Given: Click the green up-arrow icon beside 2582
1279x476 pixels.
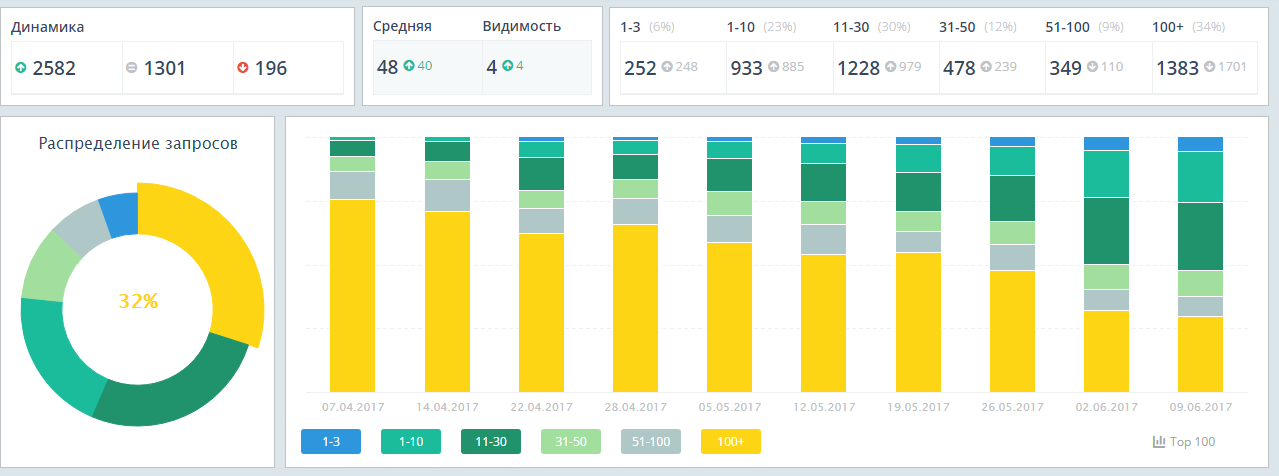Looking at the screenshot, I should (x=21, y=68).
